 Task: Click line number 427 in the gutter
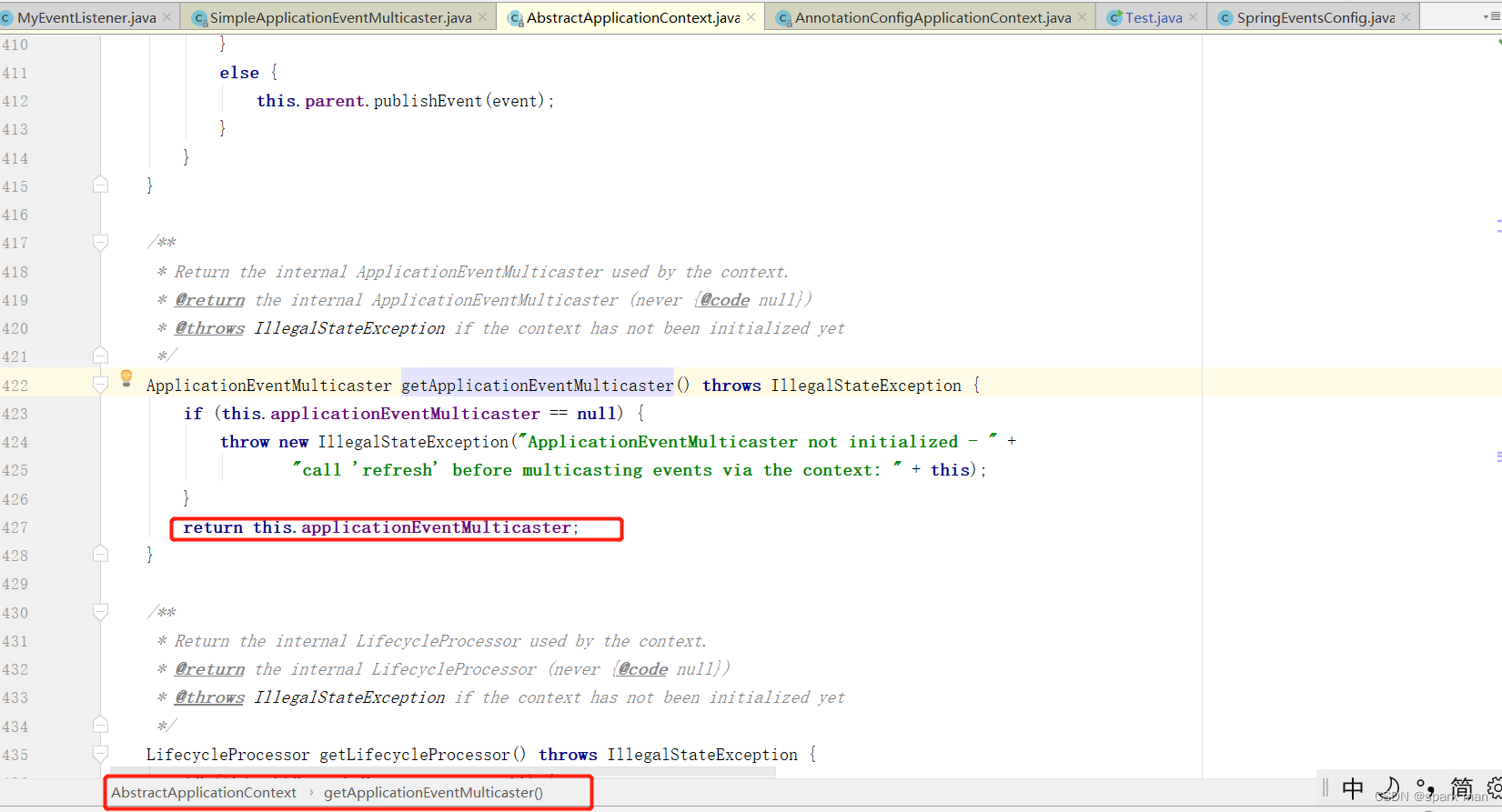tap(15, 527)
